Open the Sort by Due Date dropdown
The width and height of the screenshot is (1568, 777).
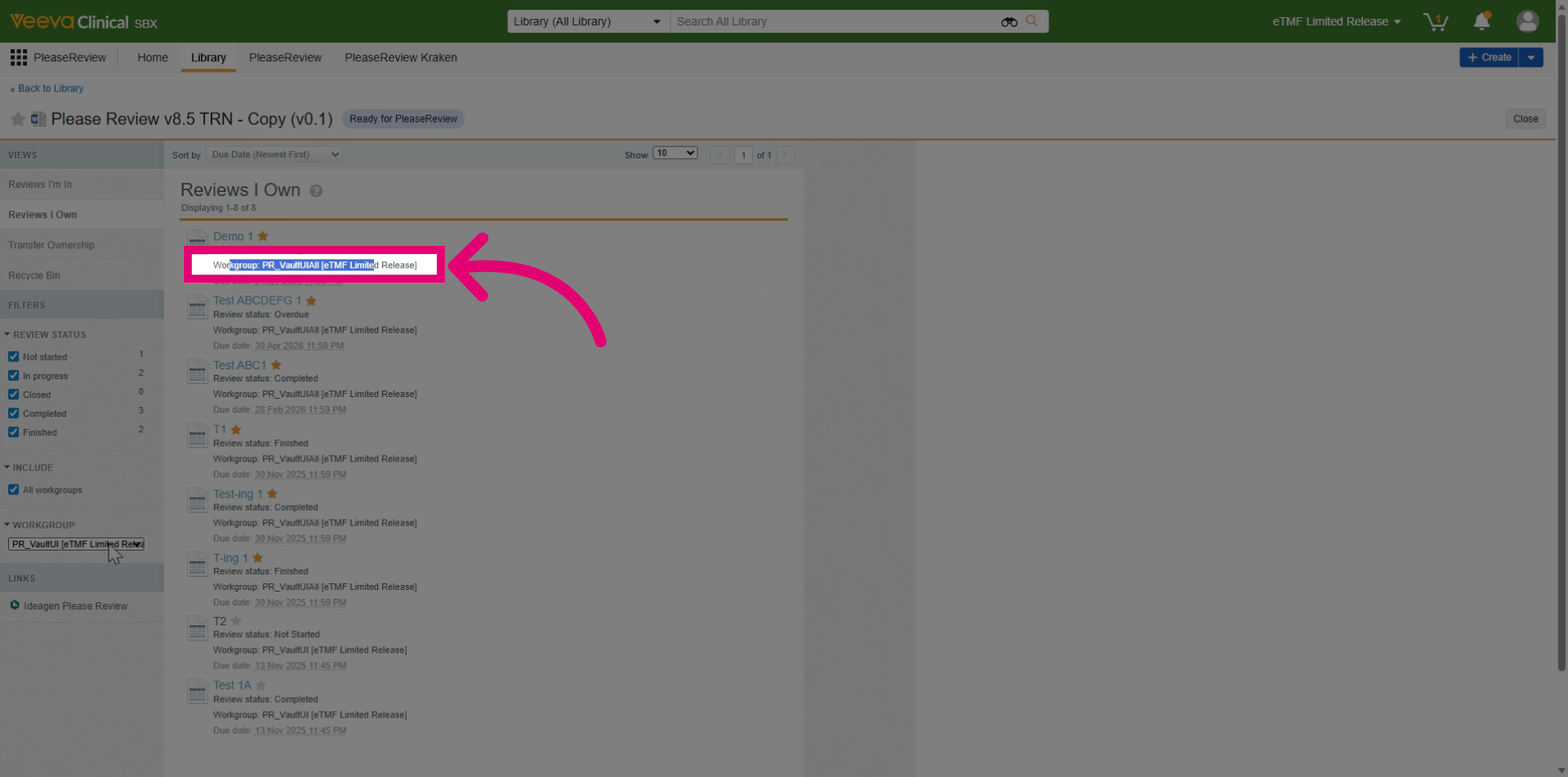[x=274, y=154]
